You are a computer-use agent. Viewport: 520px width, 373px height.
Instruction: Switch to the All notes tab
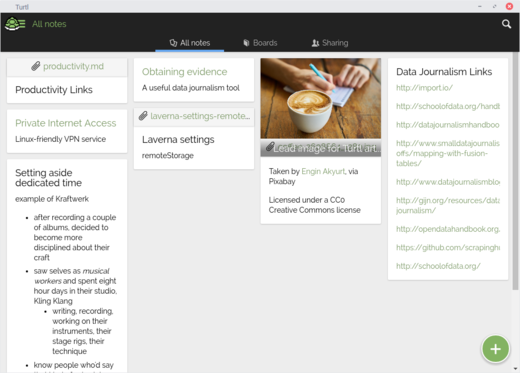[190, 43]
